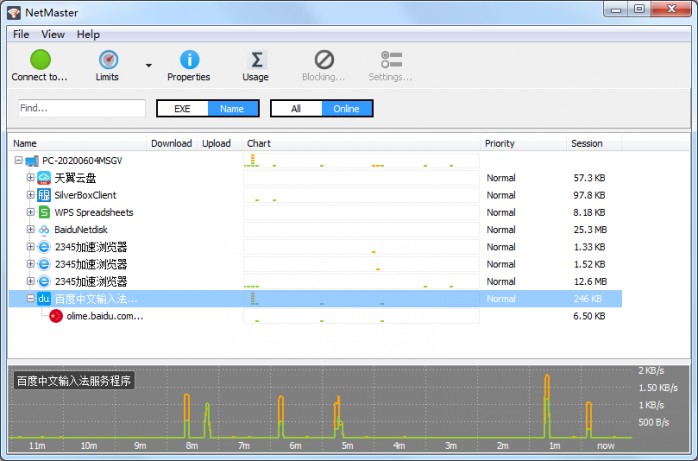Collapse the 百度中文输入法 node
Image resolution: width=698 pixels, height=461 pixels.
coord(30,298)
